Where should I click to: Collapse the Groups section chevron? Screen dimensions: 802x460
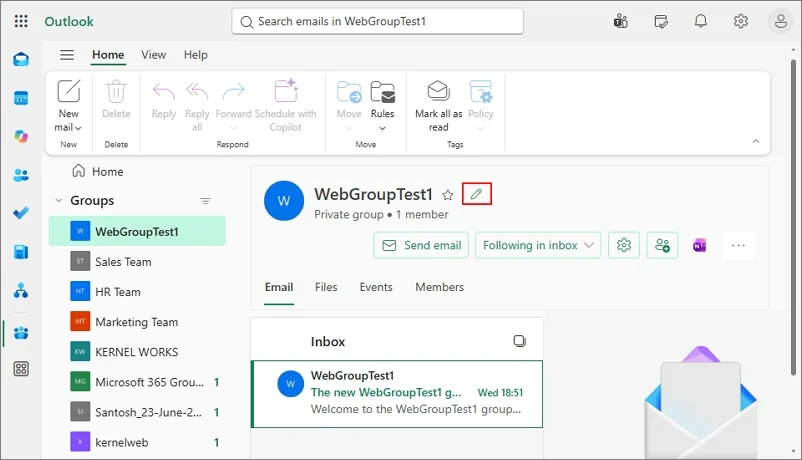coord(58,200)
